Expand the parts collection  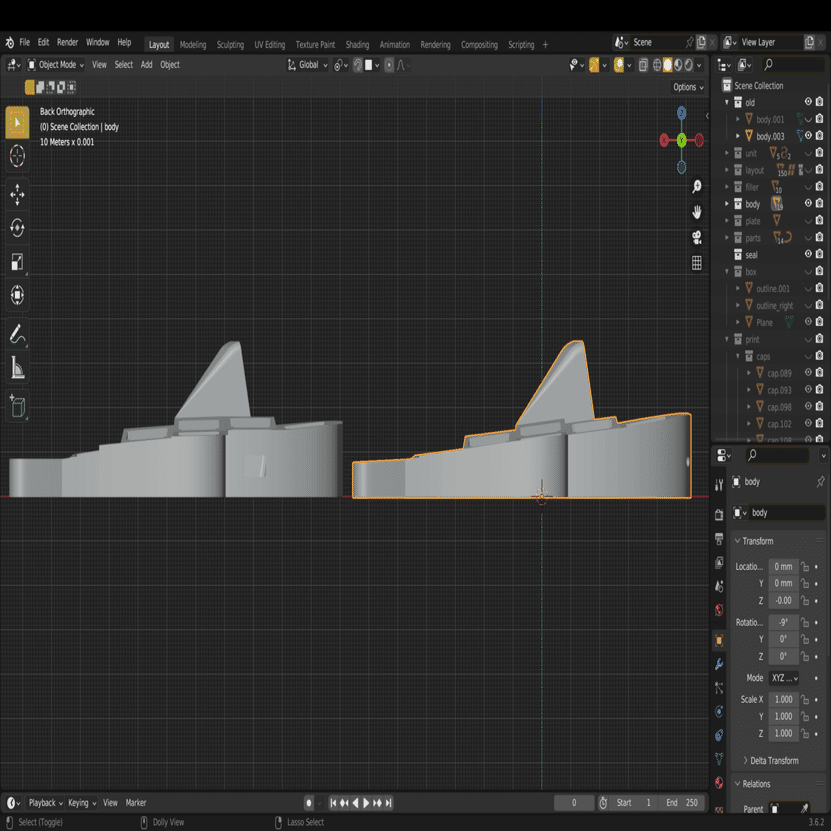click(727, 238)
